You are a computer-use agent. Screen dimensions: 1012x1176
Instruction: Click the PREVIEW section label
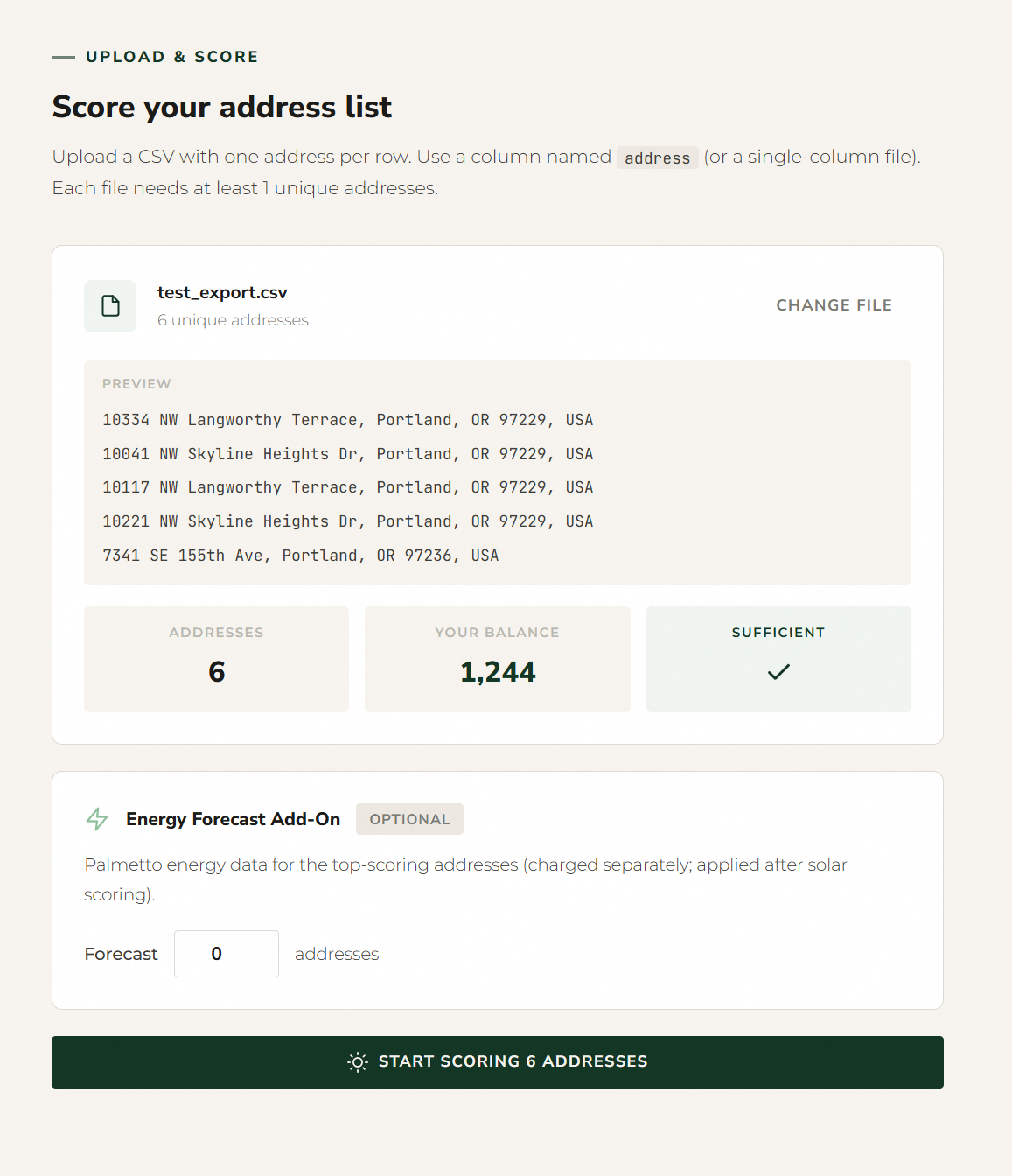136,383
